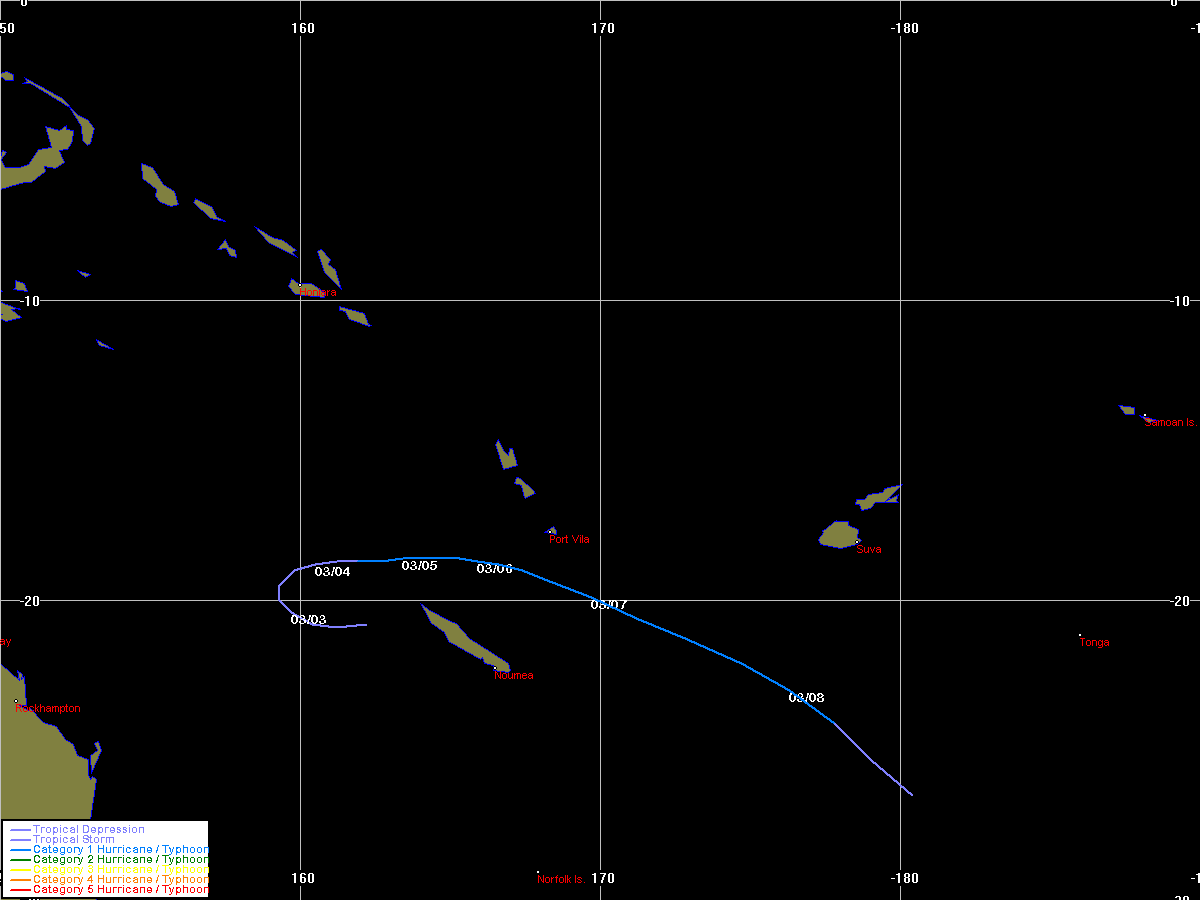Click Category 5 Hurricane / Typhoon legend entry
Viewport: 1200px width, 900px height.
click(x=120, y=890)
